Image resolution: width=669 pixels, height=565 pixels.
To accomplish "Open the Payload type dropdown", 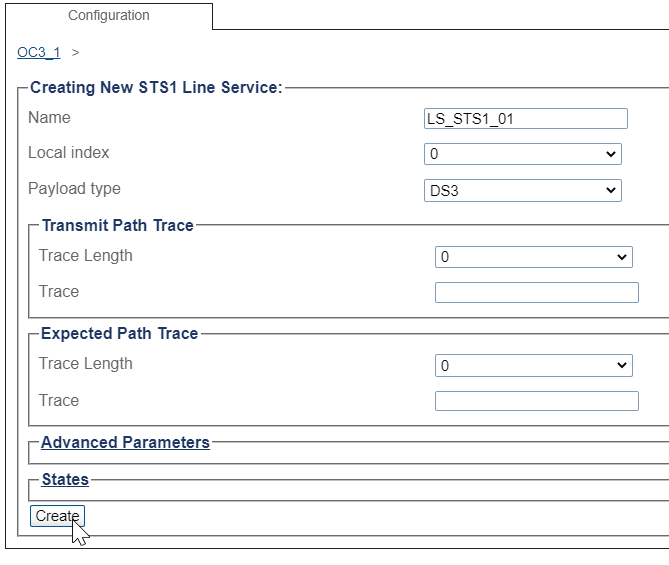I will click(523, 190).
